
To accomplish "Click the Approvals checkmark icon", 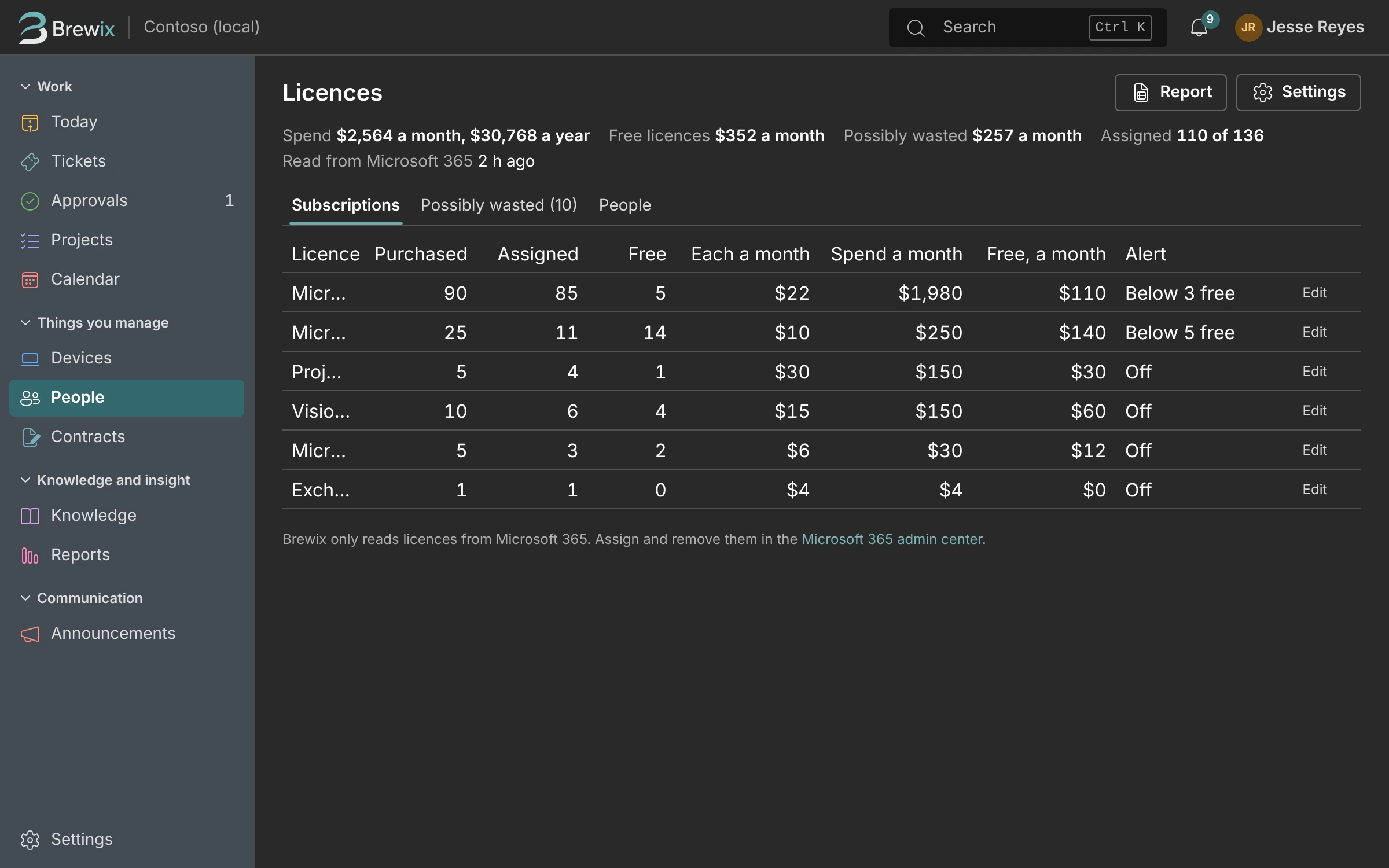I will (30, 201).
